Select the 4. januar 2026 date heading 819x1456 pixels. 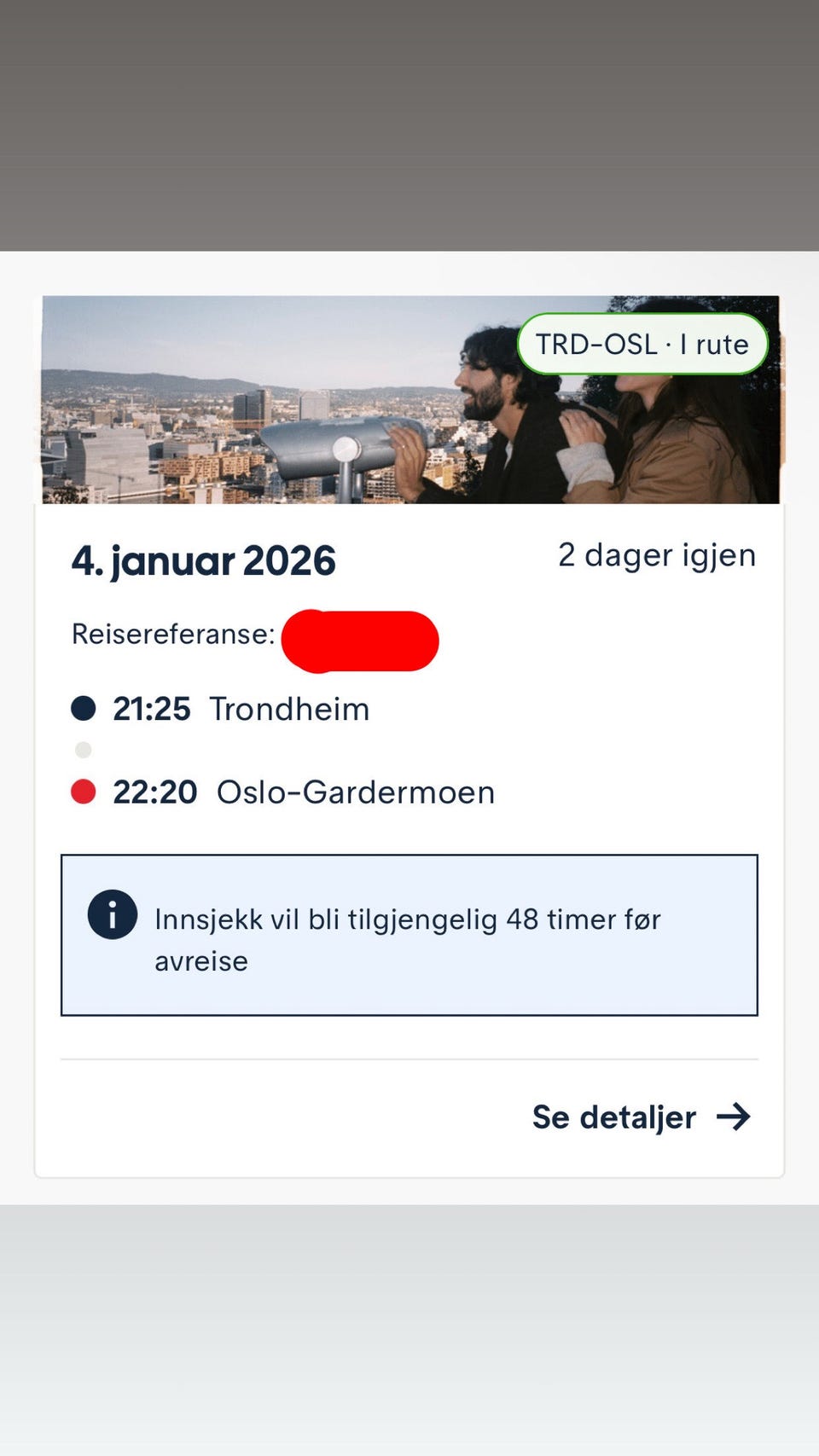tap(204, 561)
